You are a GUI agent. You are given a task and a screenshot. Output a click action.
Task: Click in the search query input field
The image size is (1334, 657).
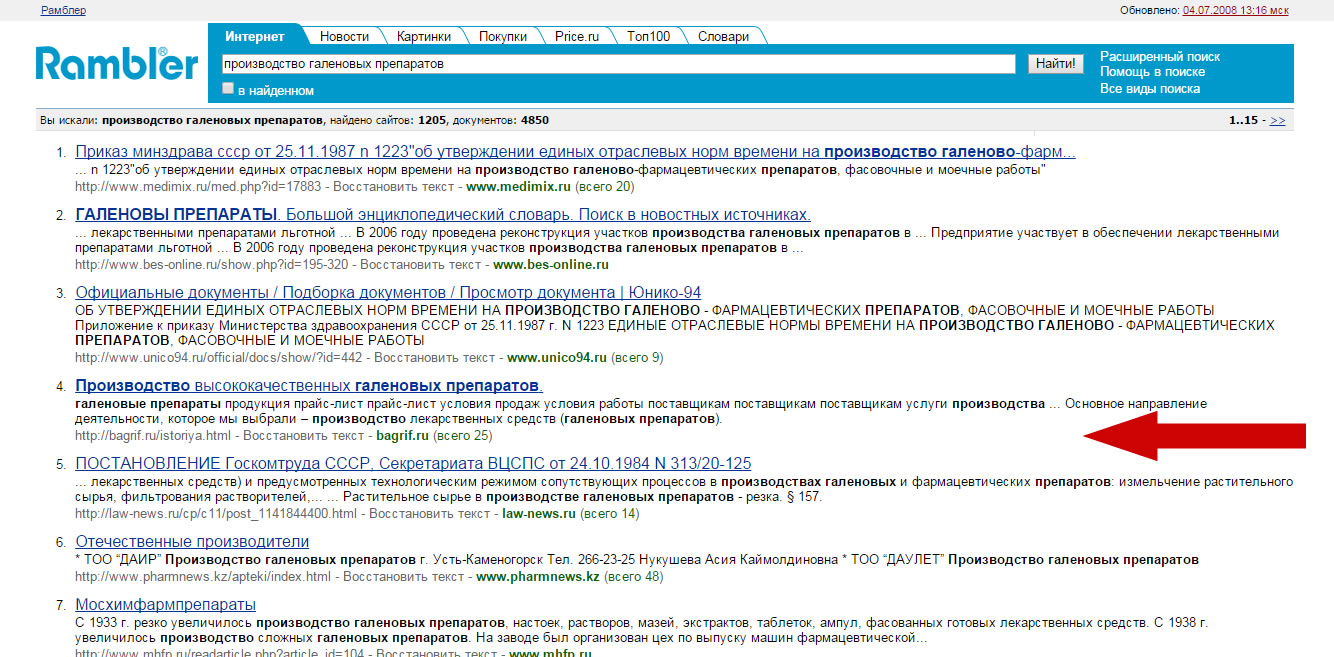point(618,64)
